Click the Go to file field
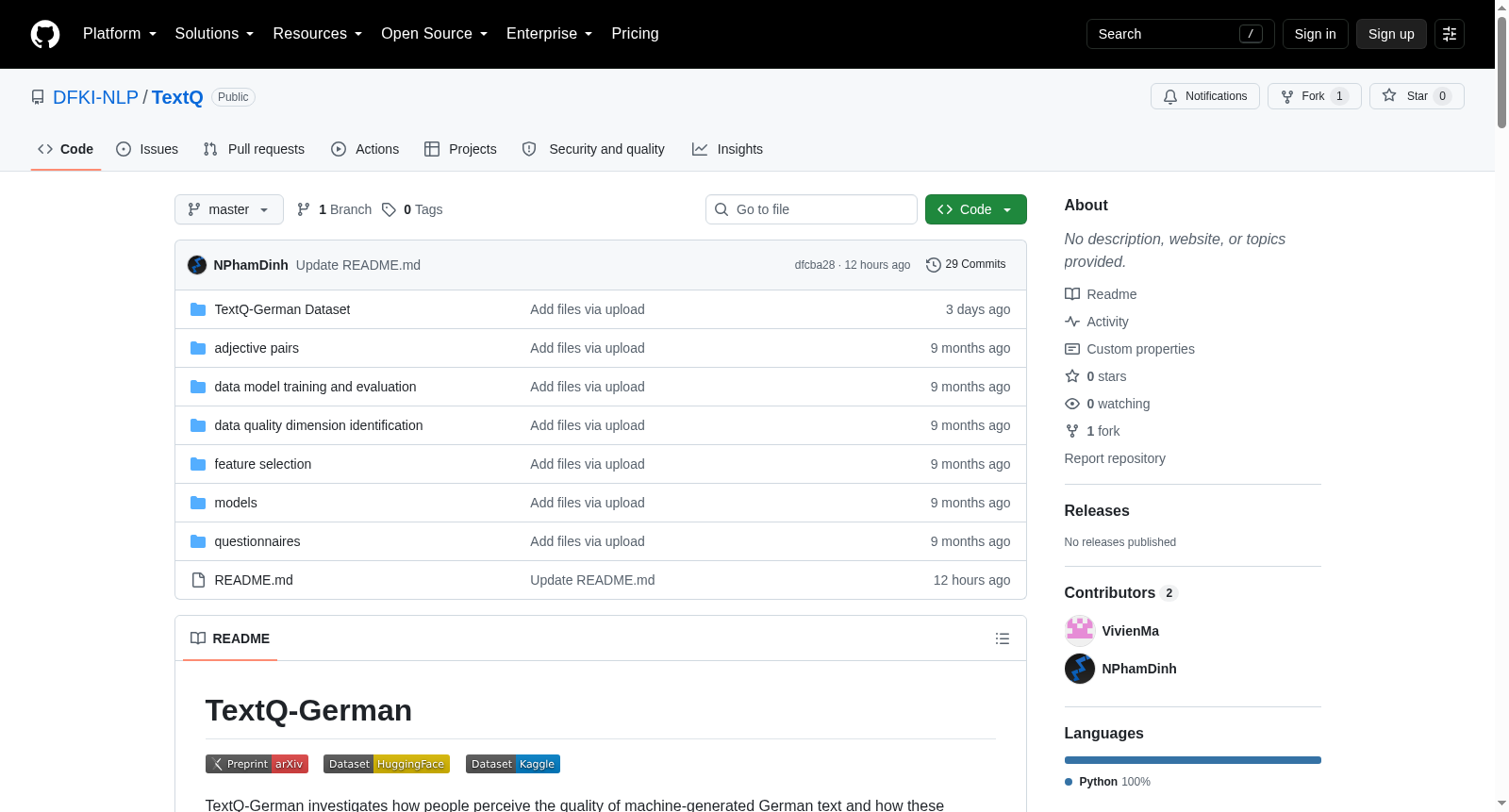1509x812 pixels. pyautogui.click(x=811, y=209)
